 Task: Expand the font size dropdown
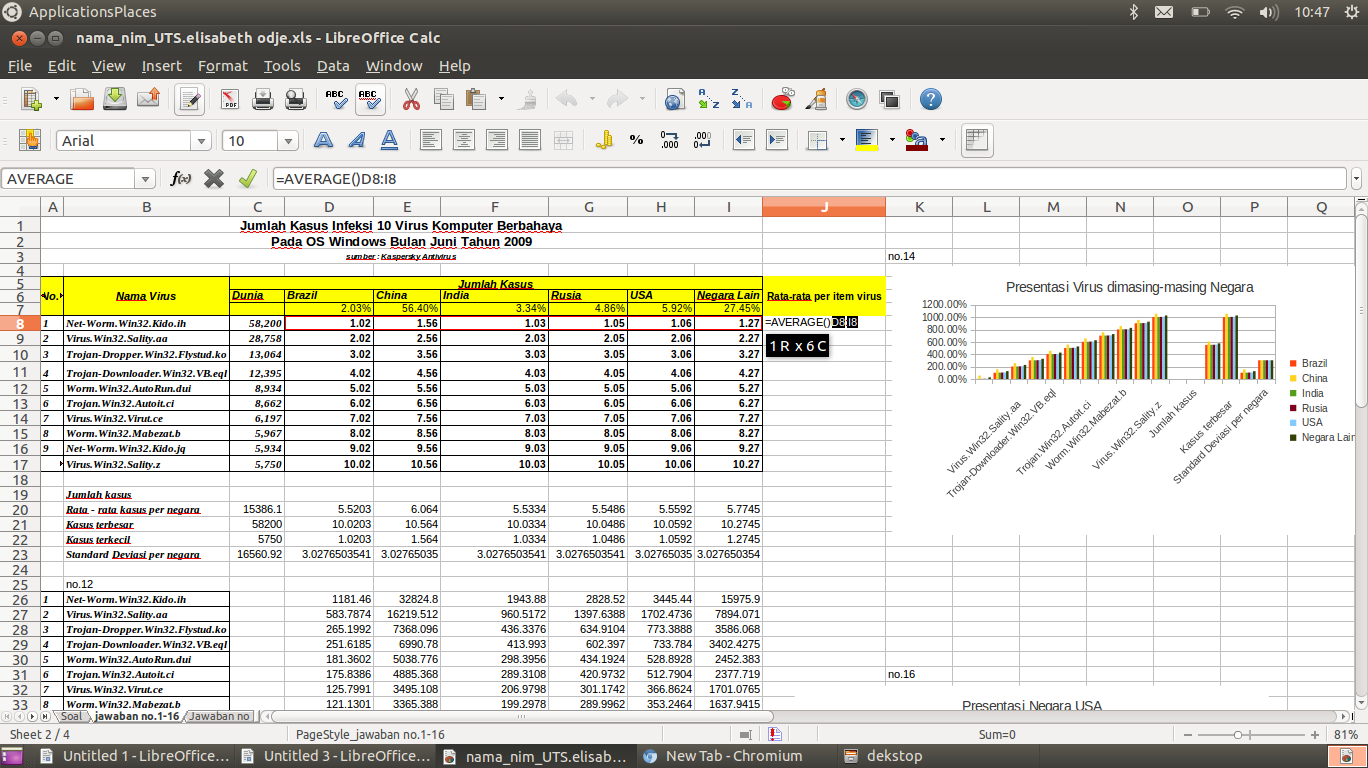[x=288, y=141]
